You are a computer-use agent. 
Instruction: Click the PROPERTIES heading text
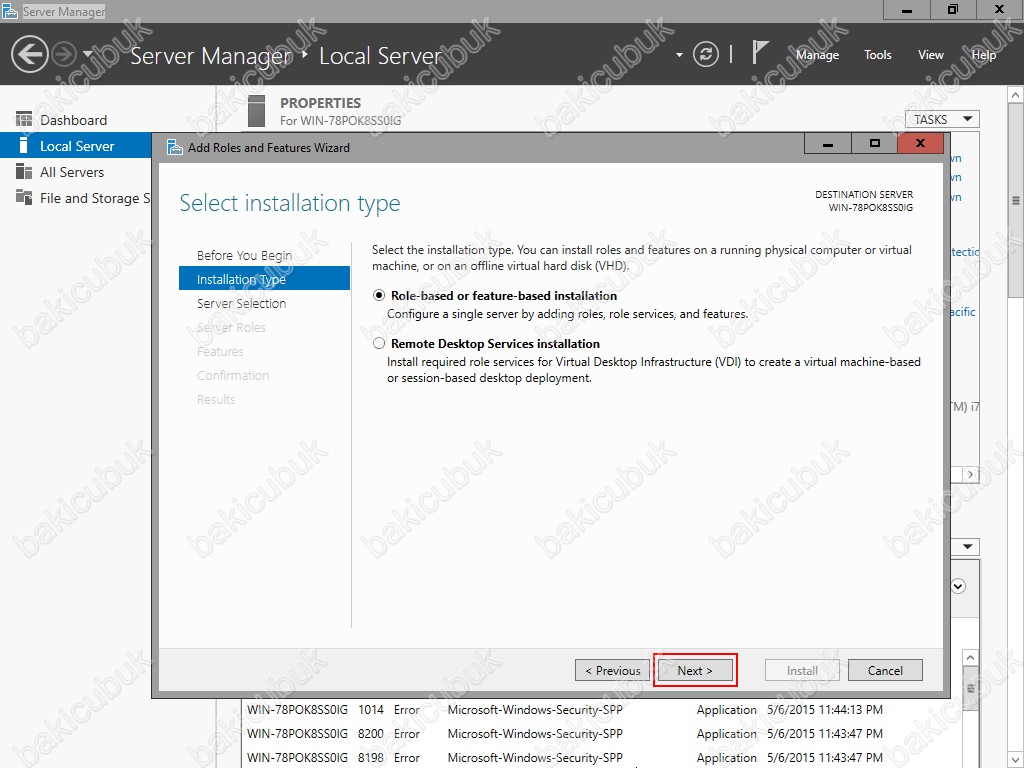(x=320, y=103)
